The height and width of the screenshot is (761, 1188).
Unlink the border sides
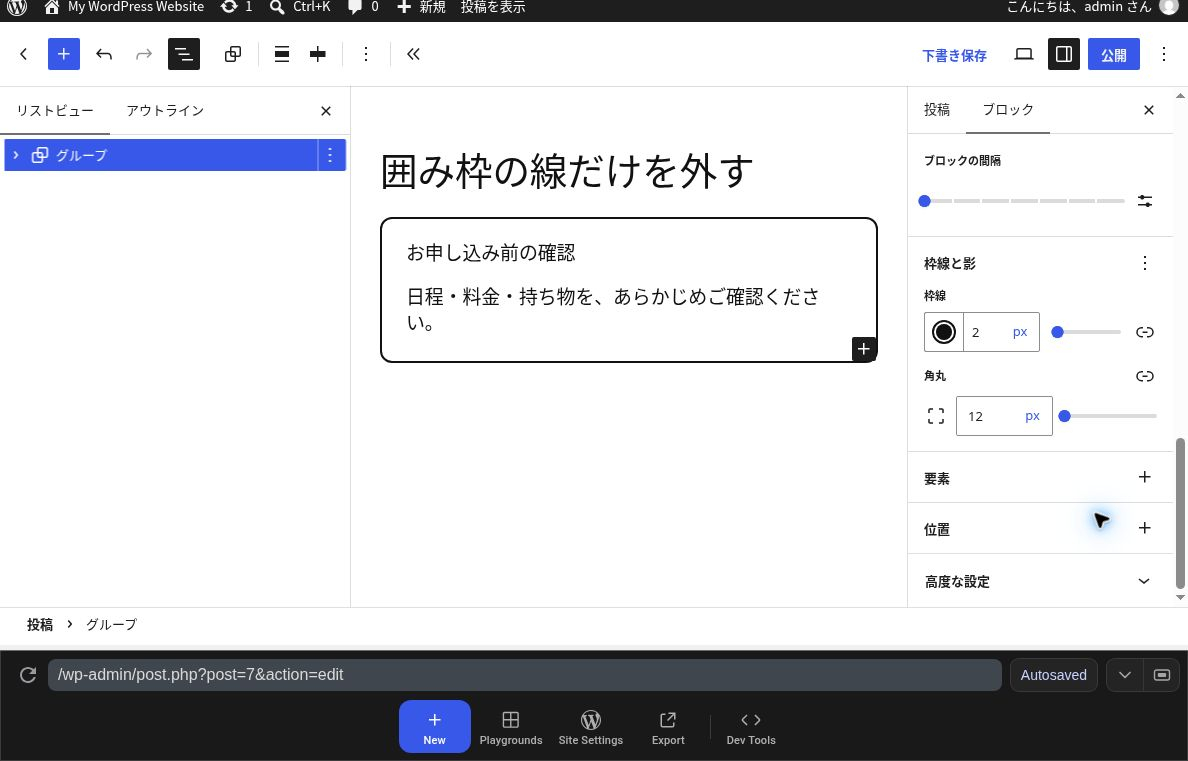click(x=1145, y=332)
